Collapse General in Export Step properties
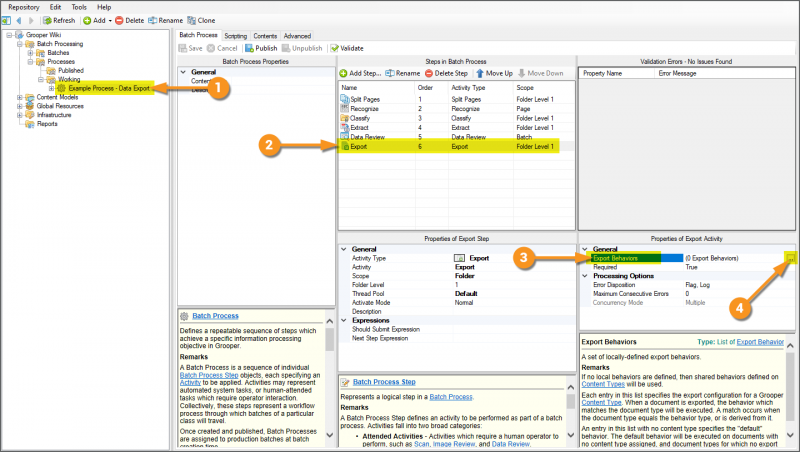The image size is (800, 452). point(344,249)
